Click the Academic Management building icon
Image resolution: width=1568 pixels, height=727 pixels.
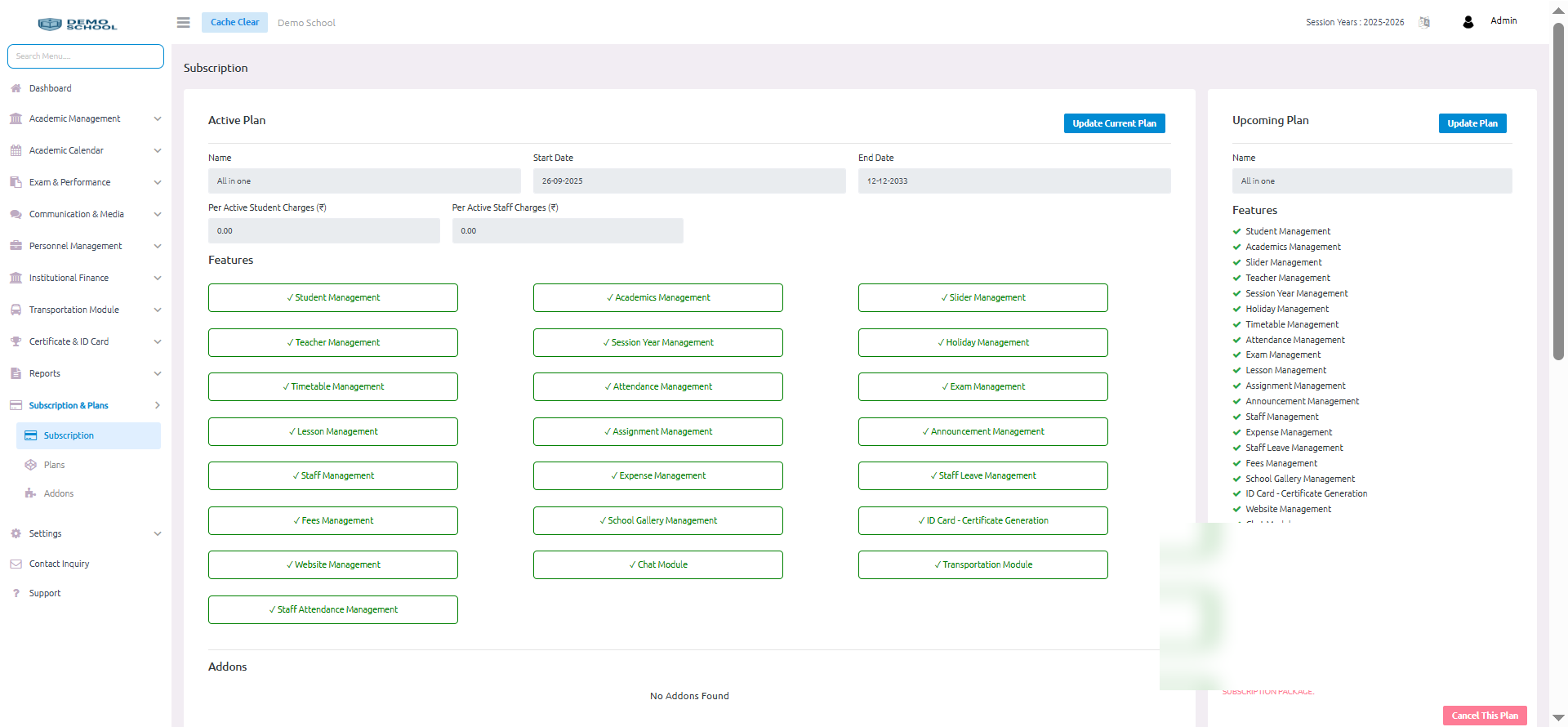pos(16,118)
